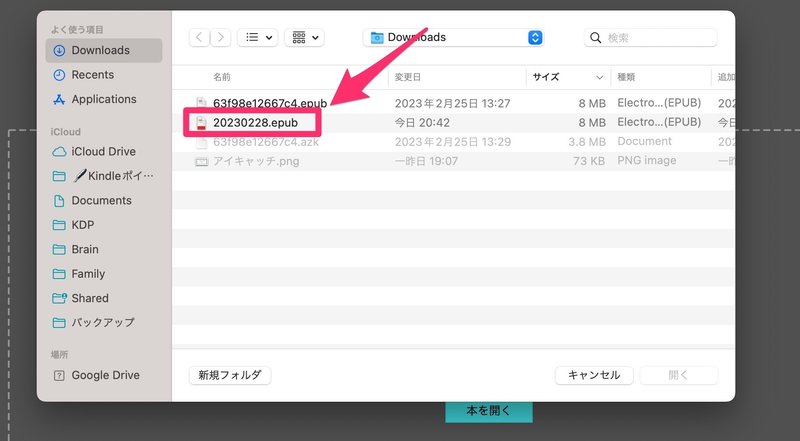Click the KDP folder icon
This screenshot has height=441, width=800.
click(x=59, y=225)
